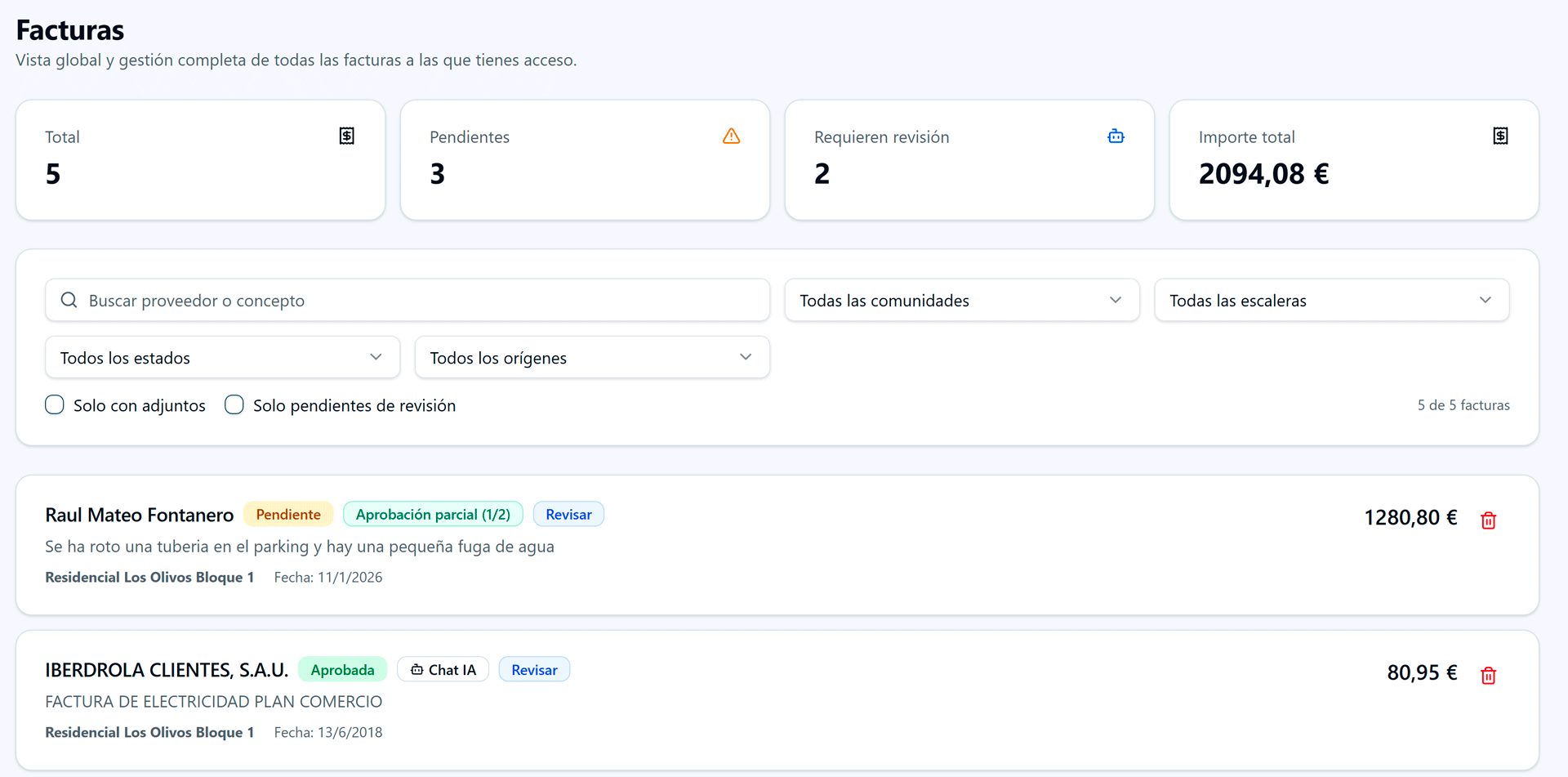Viewport: 1568px width, 777px height.
Task: Click the invoice icon in Total card
Action: [x=347, y=136]
